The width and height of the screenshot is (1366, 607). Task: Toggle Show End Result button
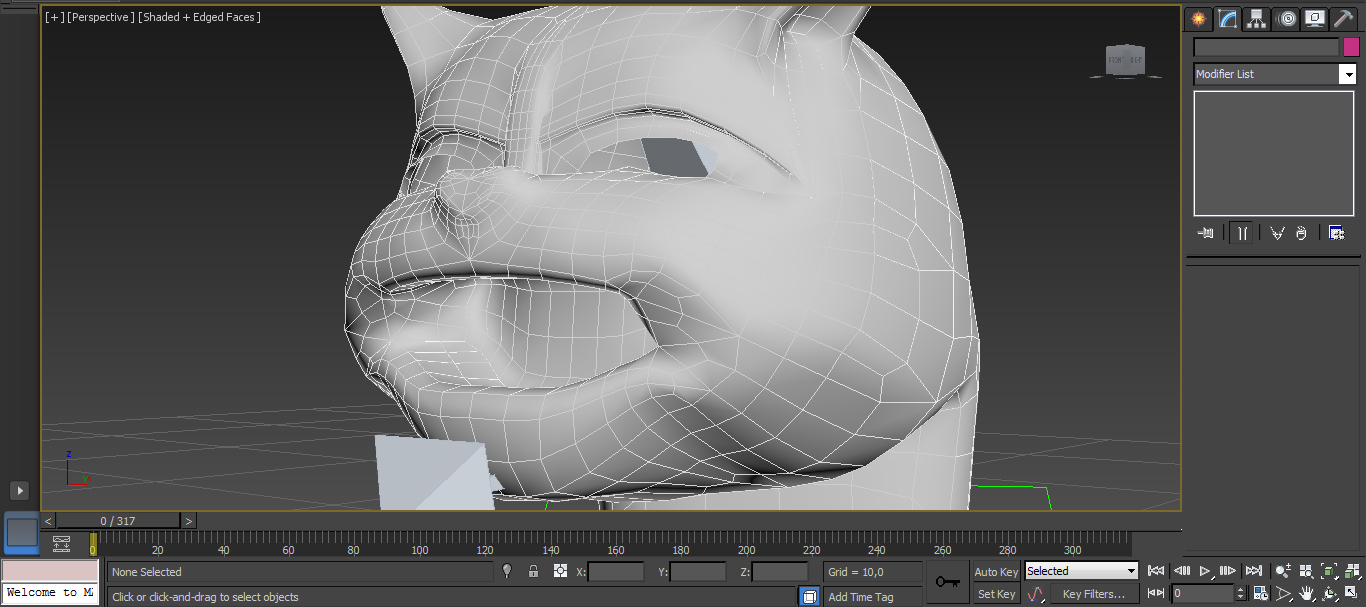1242,233
